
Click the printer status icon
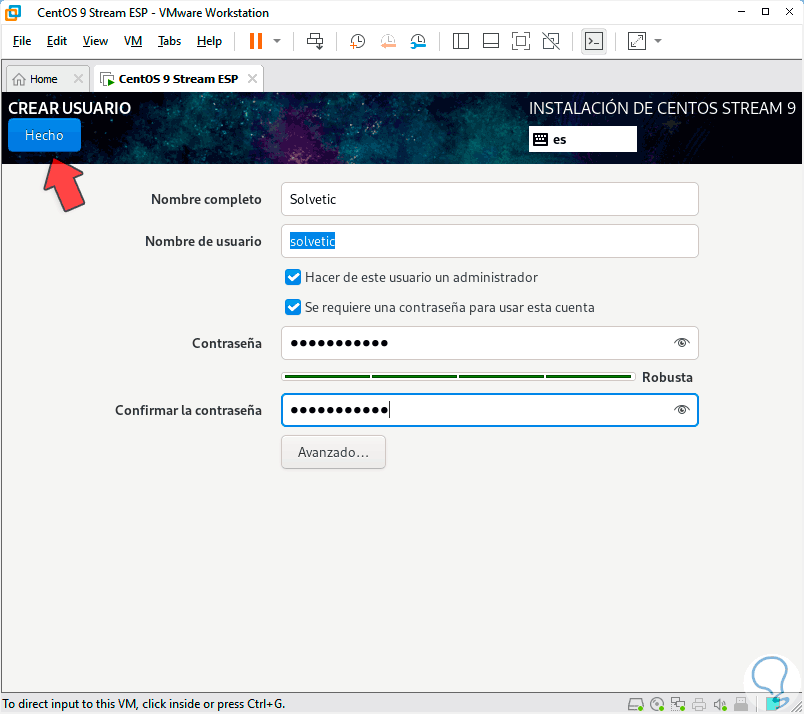click(x=699, y=704)
